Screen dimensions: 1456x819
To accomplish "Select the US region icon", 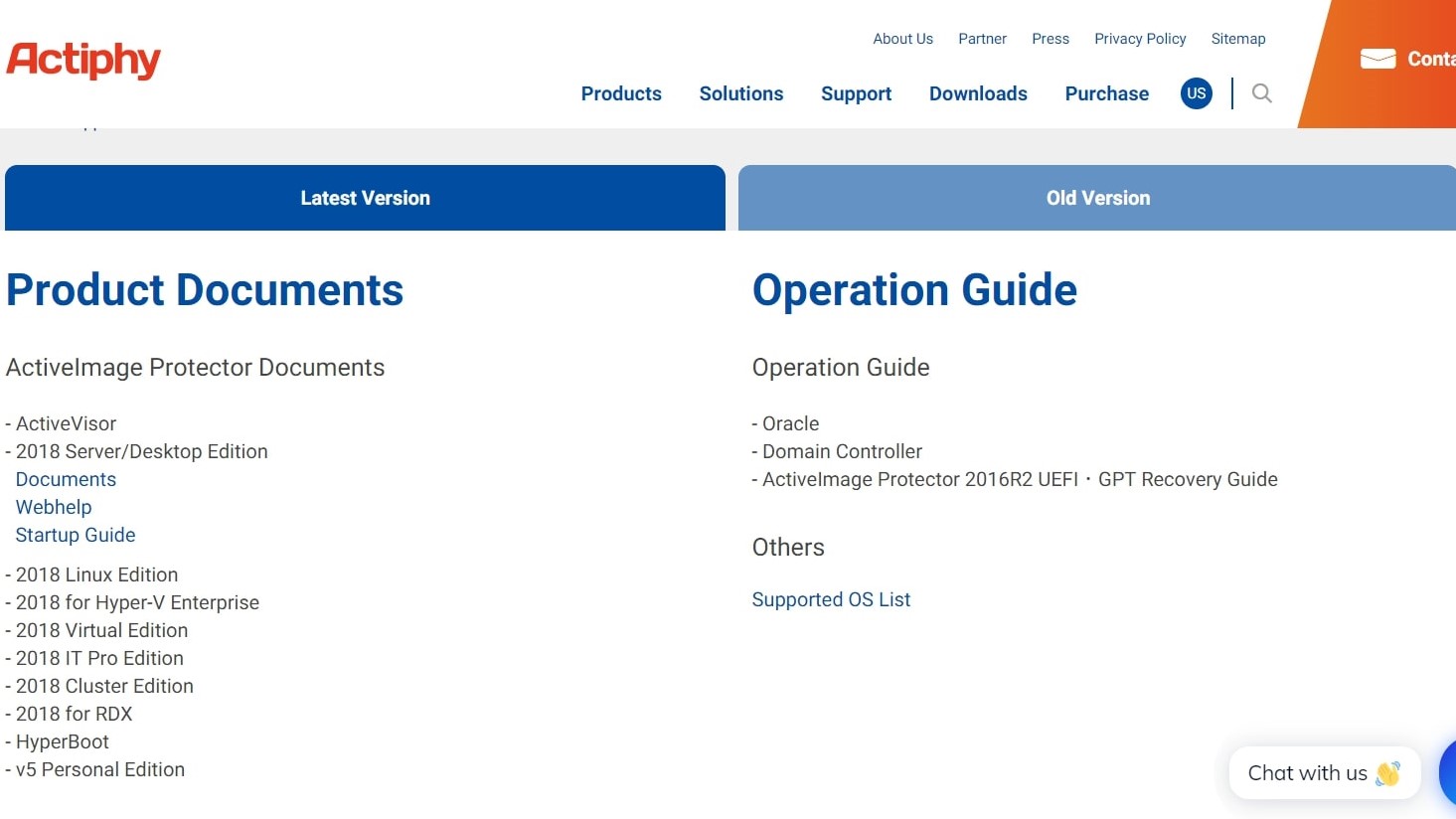I will [x=1197, y=93].
